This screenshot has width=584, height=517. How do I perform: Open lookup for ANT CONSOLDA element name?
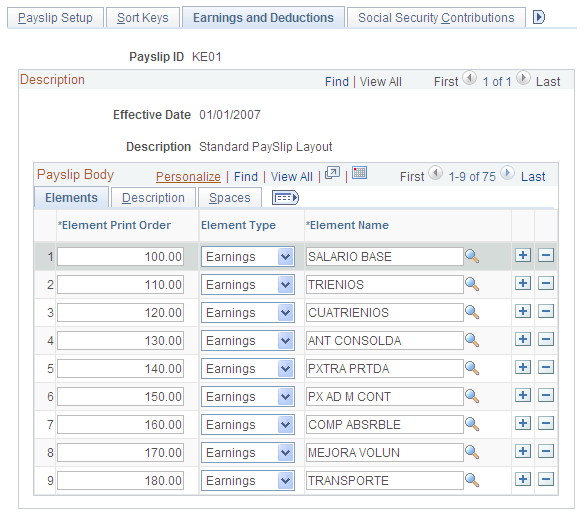[472, 340]
